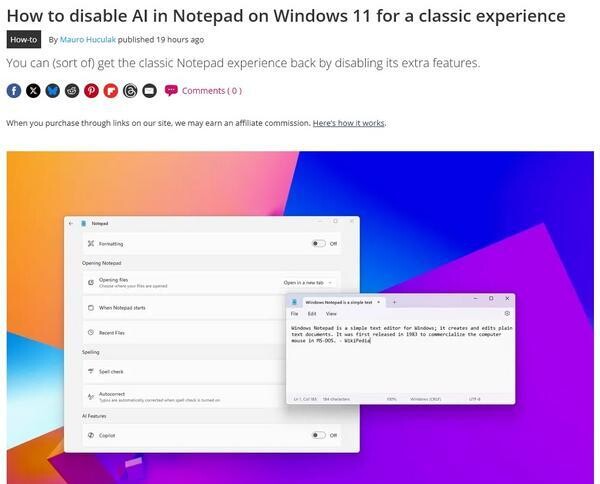Add a new tab in Notepad

(394, 302)
